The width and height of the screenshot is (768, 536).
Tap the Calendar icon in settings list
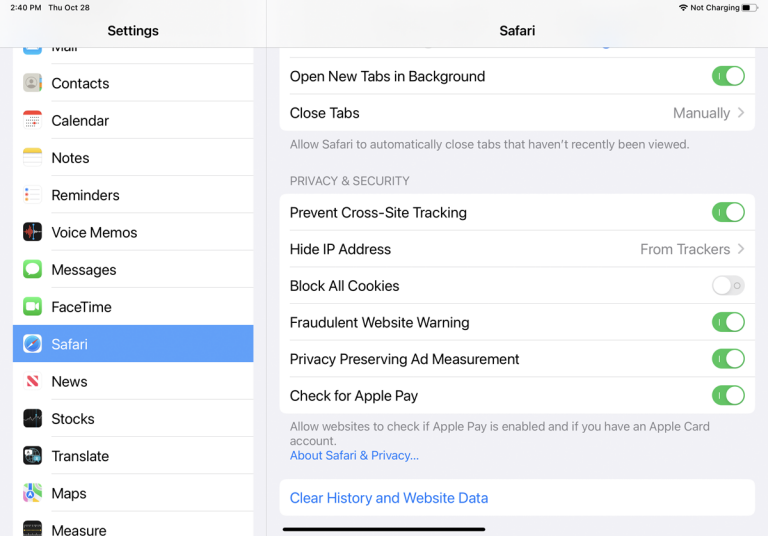33,120
